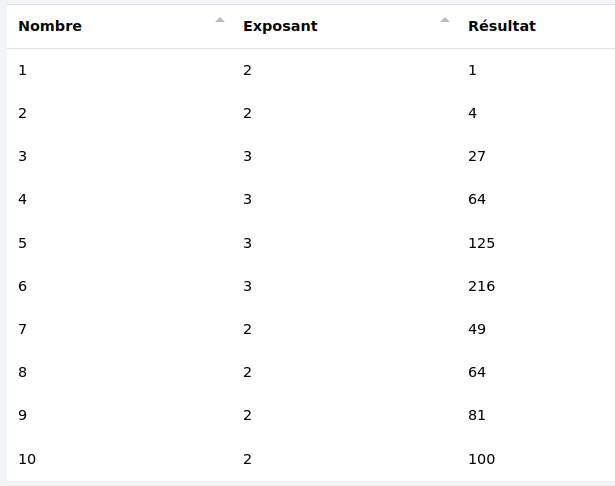
Task: Click the Résultat cell showing 27
Action: (x=477, y=157)
